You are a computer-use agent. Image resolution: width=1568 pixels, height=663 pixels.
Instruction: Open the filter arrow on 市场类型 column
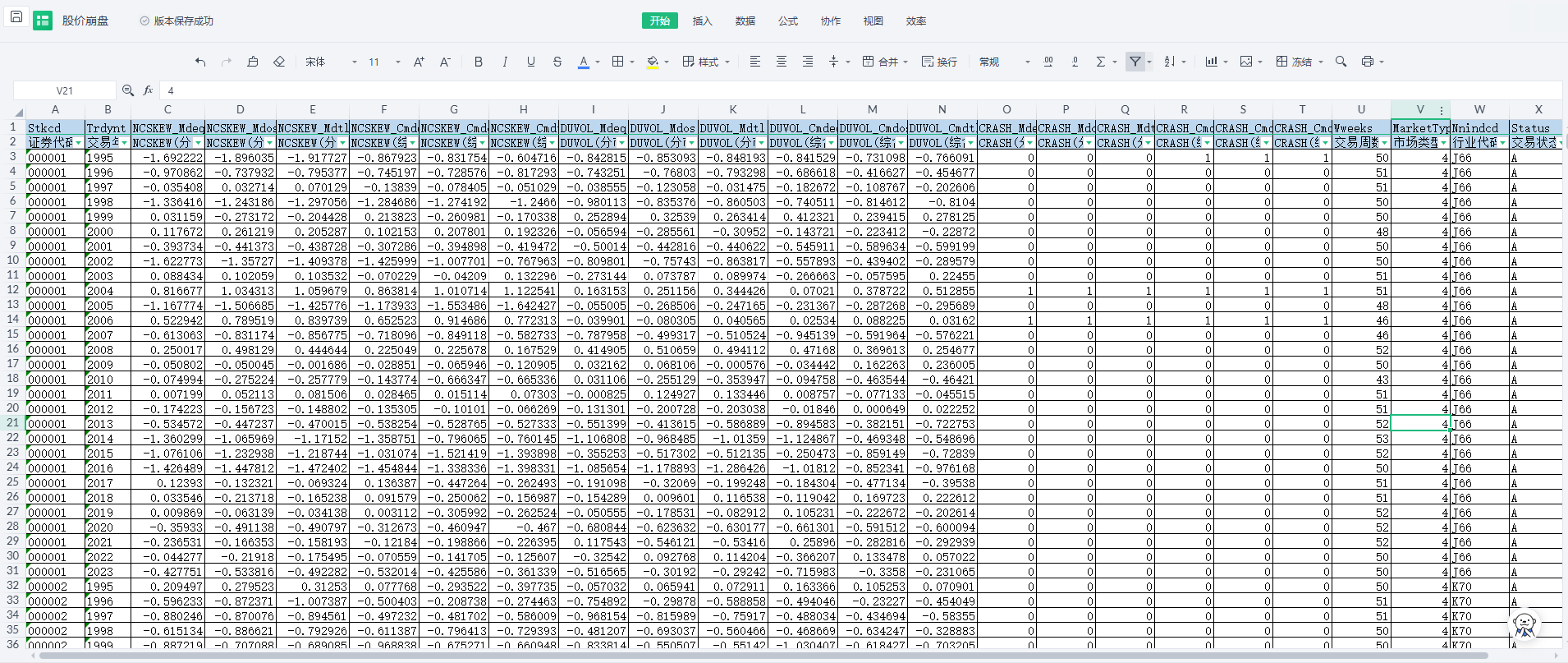[x=1444, y=143]
